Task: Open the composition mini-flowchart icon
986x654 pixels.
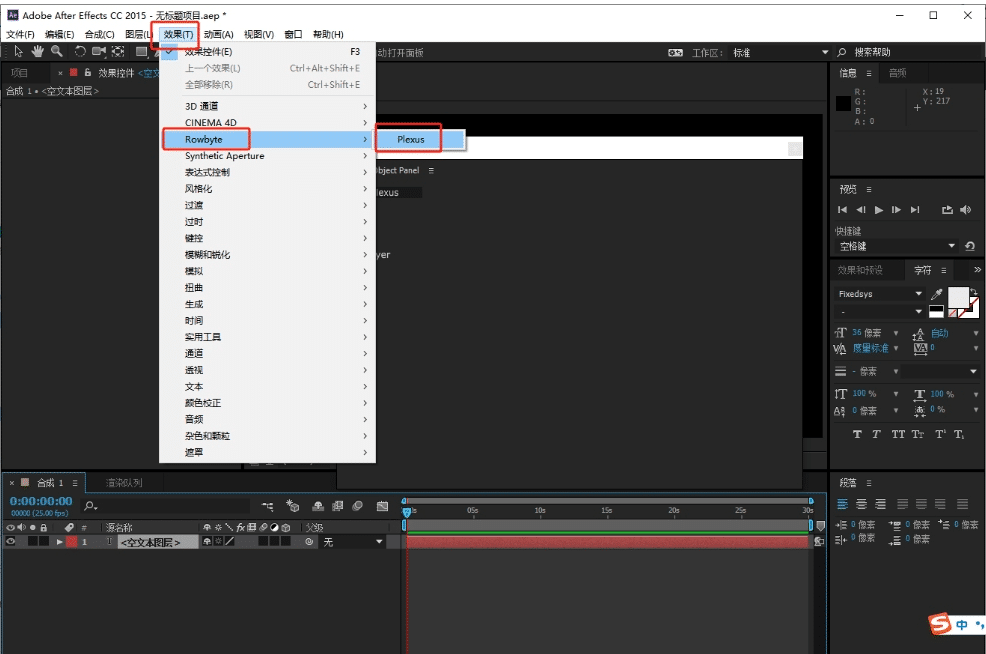Action: point(268,507)
